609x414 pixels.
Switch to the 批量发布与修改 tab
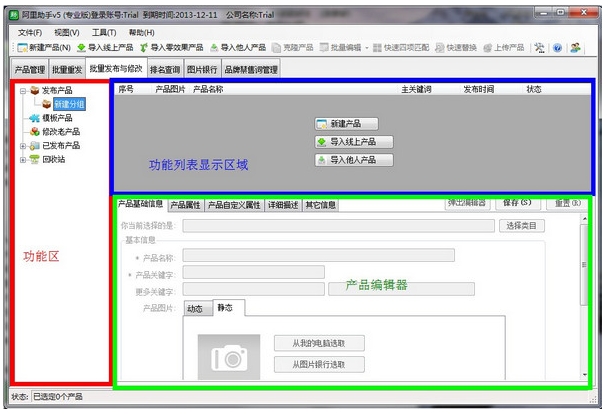click(x=116, y=68)
